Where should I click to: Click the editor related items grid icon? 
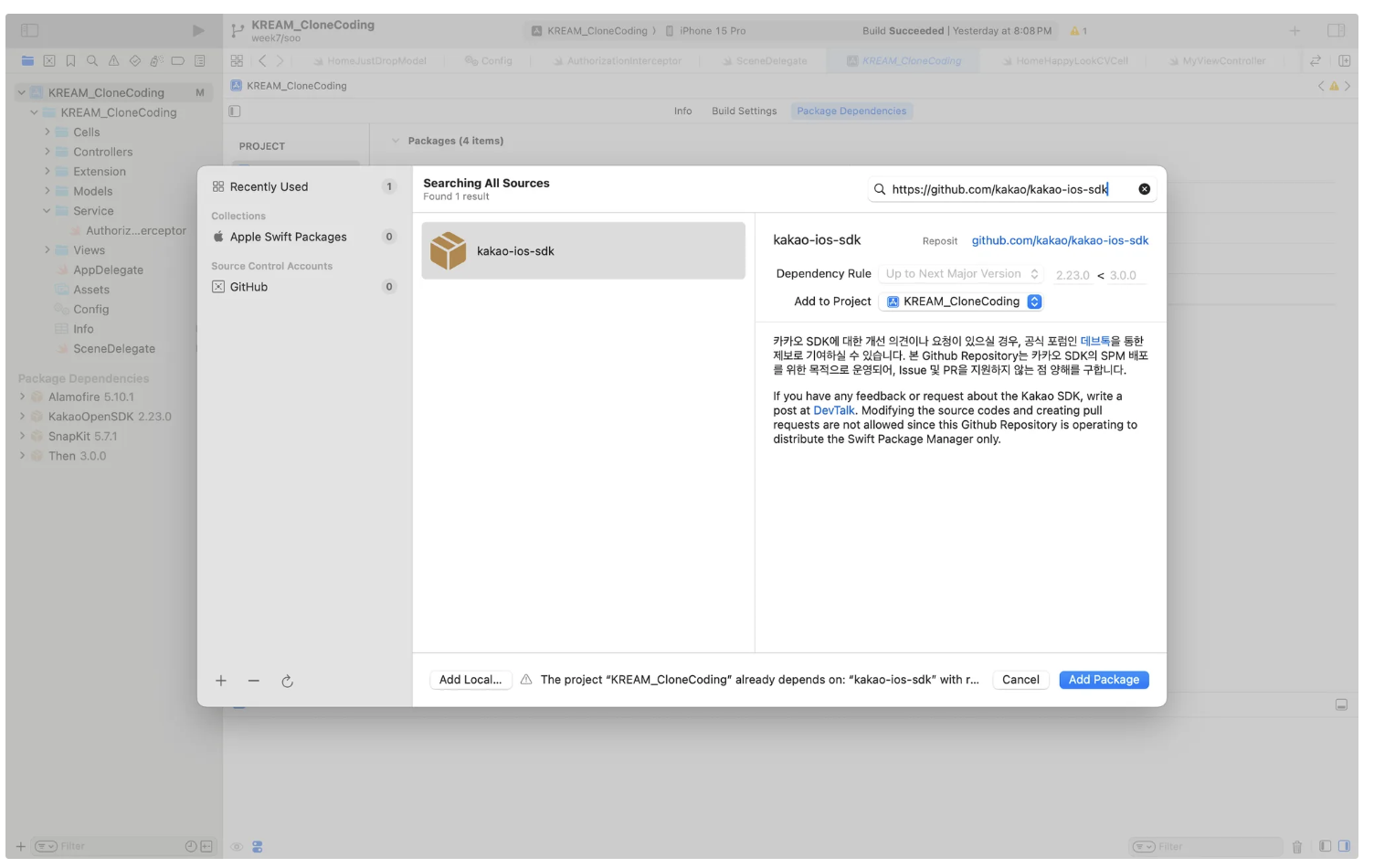[x=237, y=60]
